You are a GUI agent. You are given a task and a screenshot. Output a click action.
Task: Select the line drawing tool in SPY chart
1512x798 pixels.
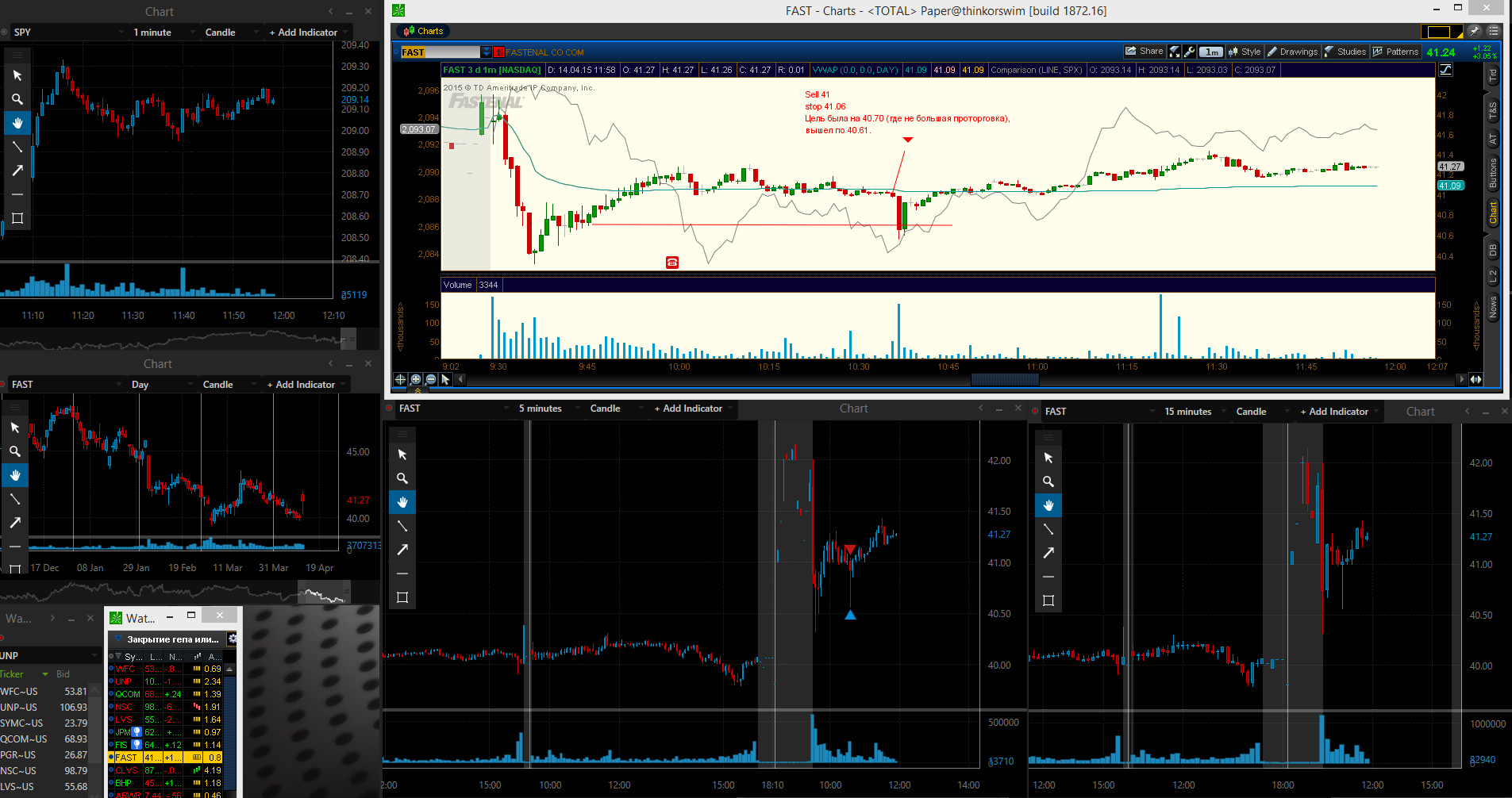[x=17, y=147]
